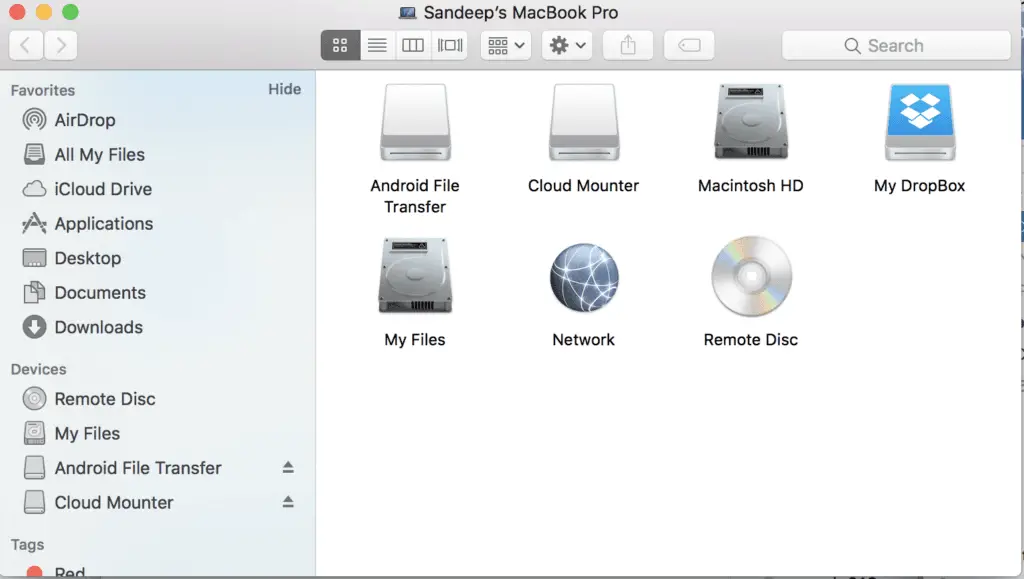Click the window title Sandeep's MacBook Pro
The width and height of the screenshot is (1024, 579).
click(520, 12)
